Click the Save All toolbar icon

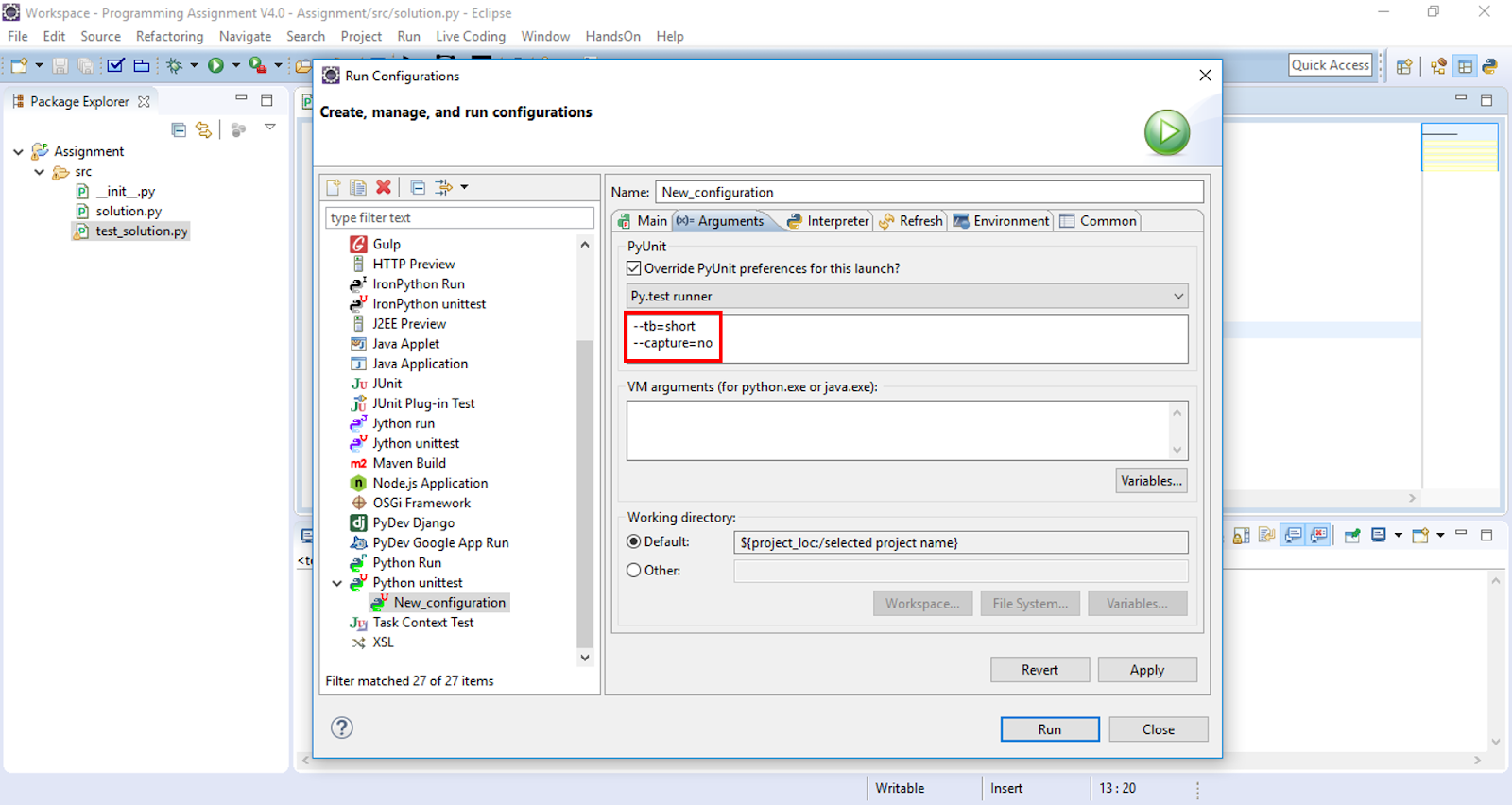86,65
